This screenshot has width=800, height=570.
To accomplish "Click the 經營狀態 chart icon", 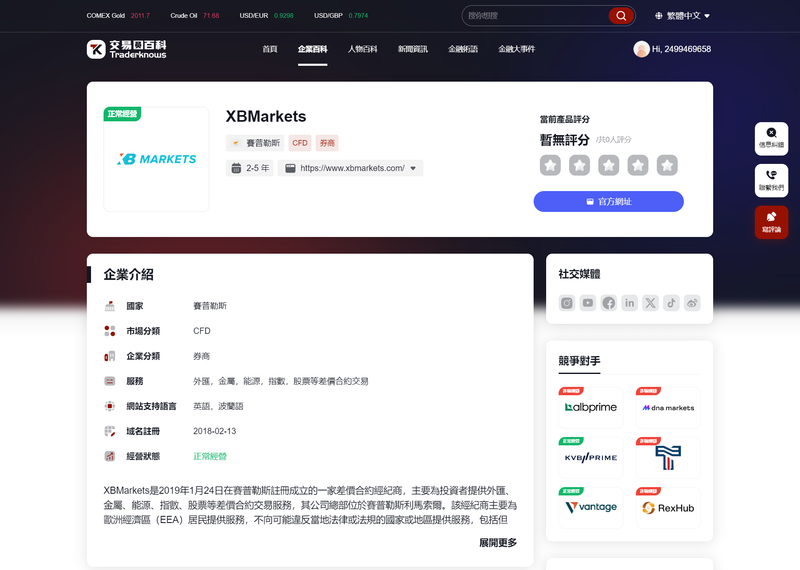I will 110,456.
